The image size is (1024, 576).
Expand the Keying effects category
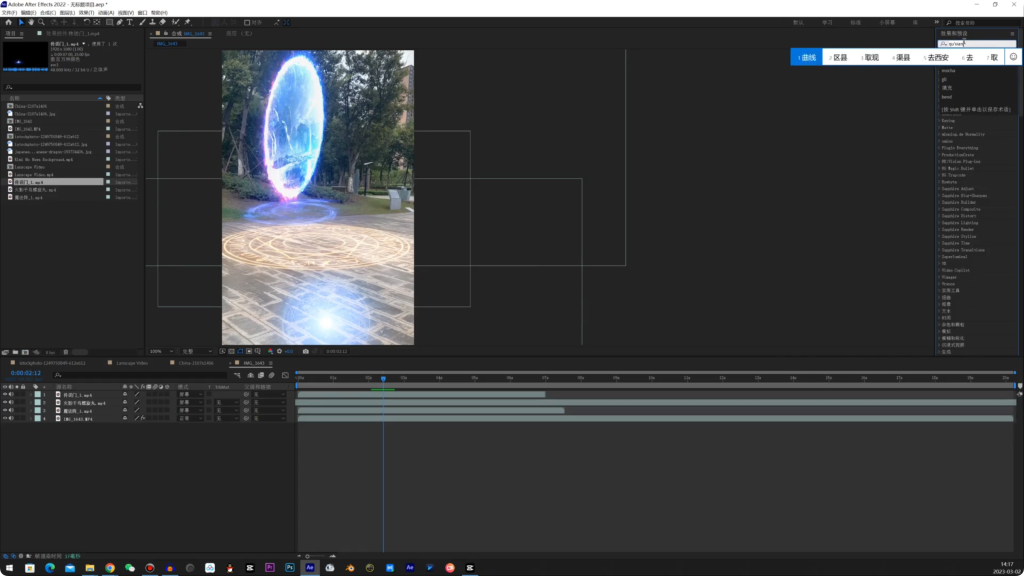(947, 120)
